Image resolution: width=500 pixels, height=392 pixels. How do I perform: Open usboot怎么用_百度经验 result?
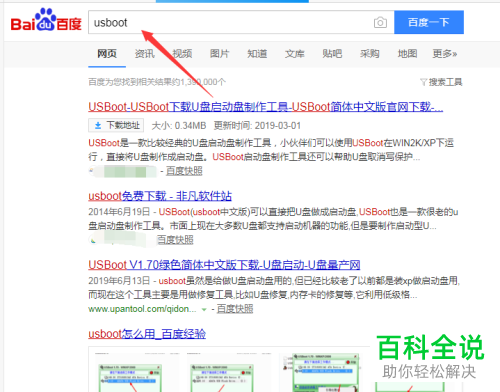click(x=147, y=334)
